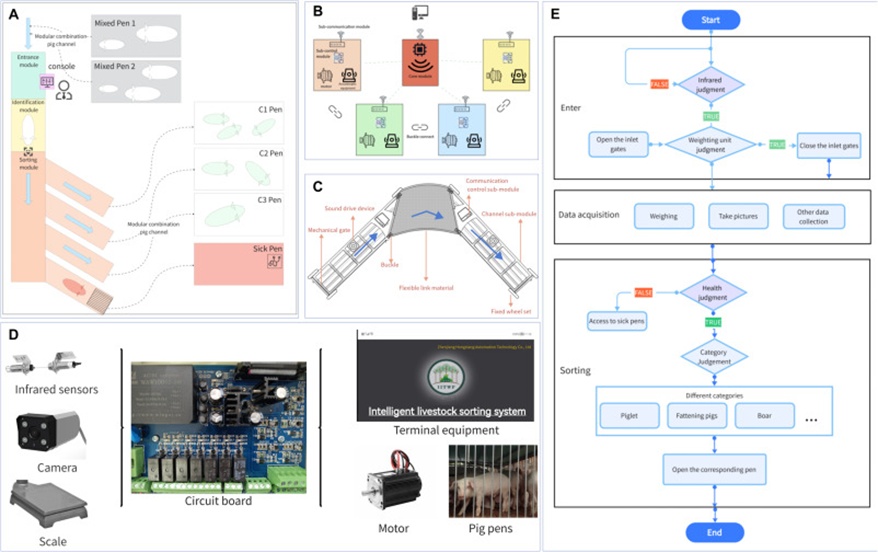Select the orange sub-control module block
This screenshot has width=878, height=552.
pos(337,65)
